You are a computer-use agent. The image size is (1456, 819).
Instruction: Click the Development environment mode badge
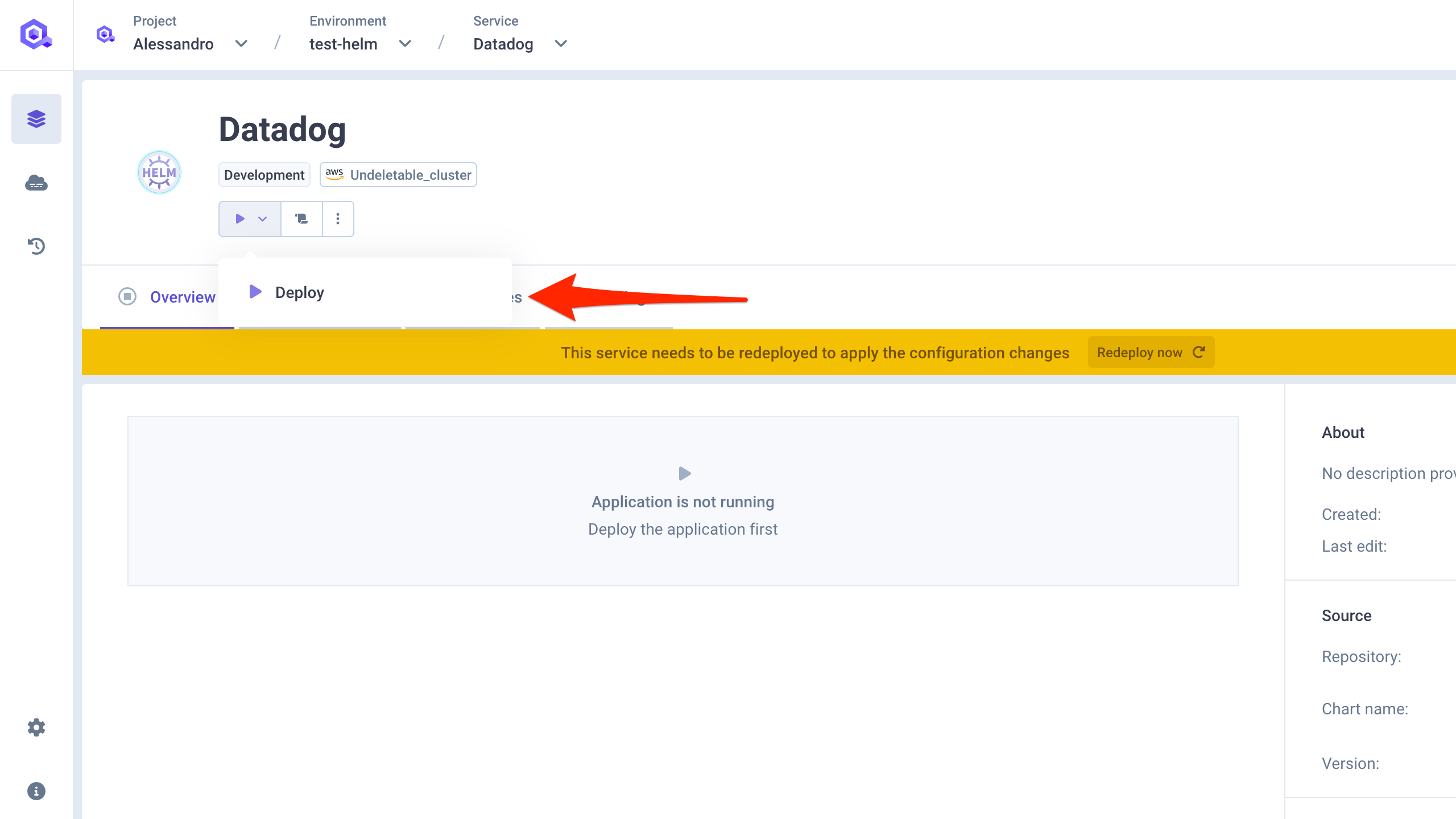(x=264, y=175)
